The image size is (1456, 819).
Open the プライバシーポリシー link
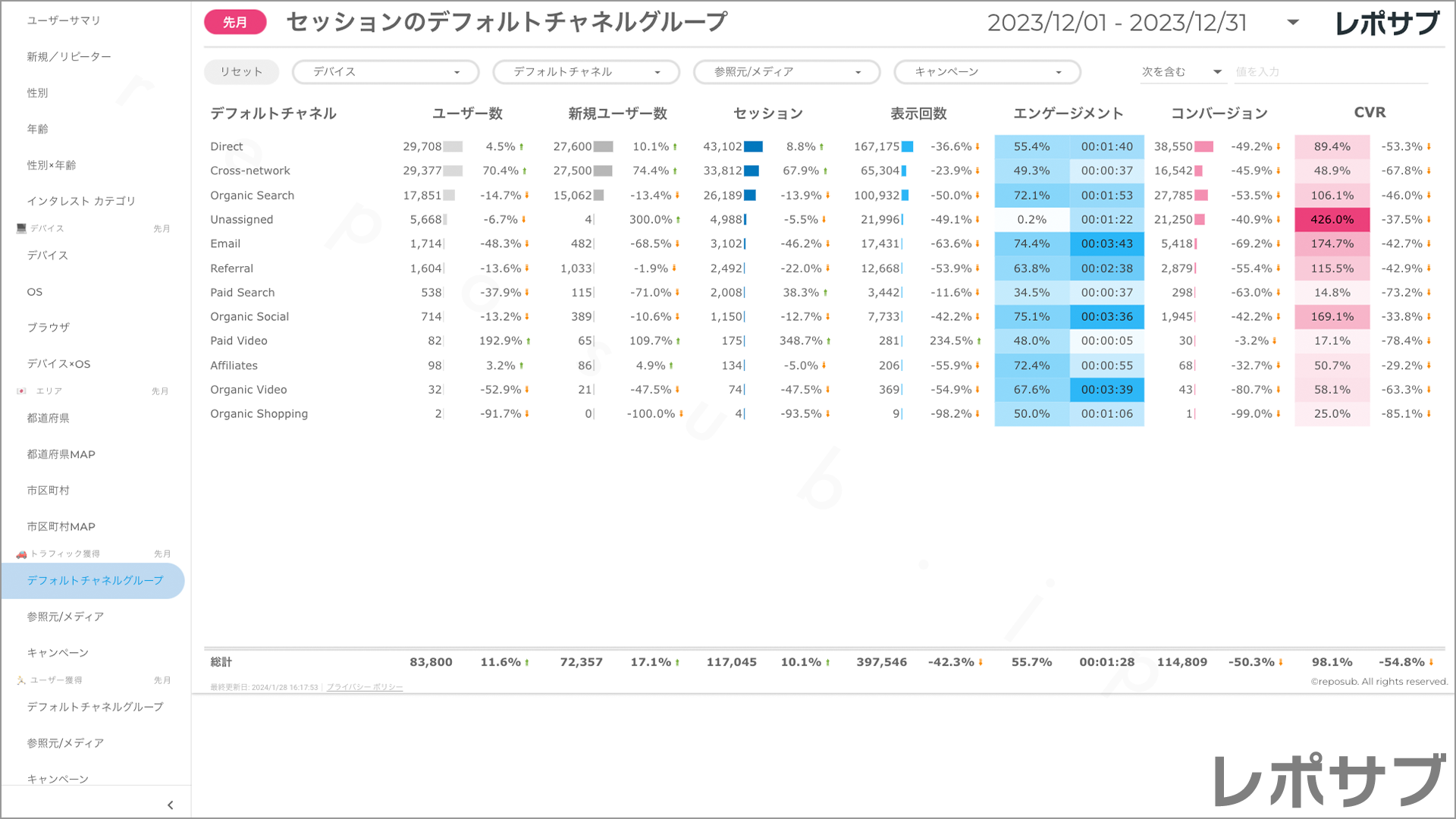point(365,688)
